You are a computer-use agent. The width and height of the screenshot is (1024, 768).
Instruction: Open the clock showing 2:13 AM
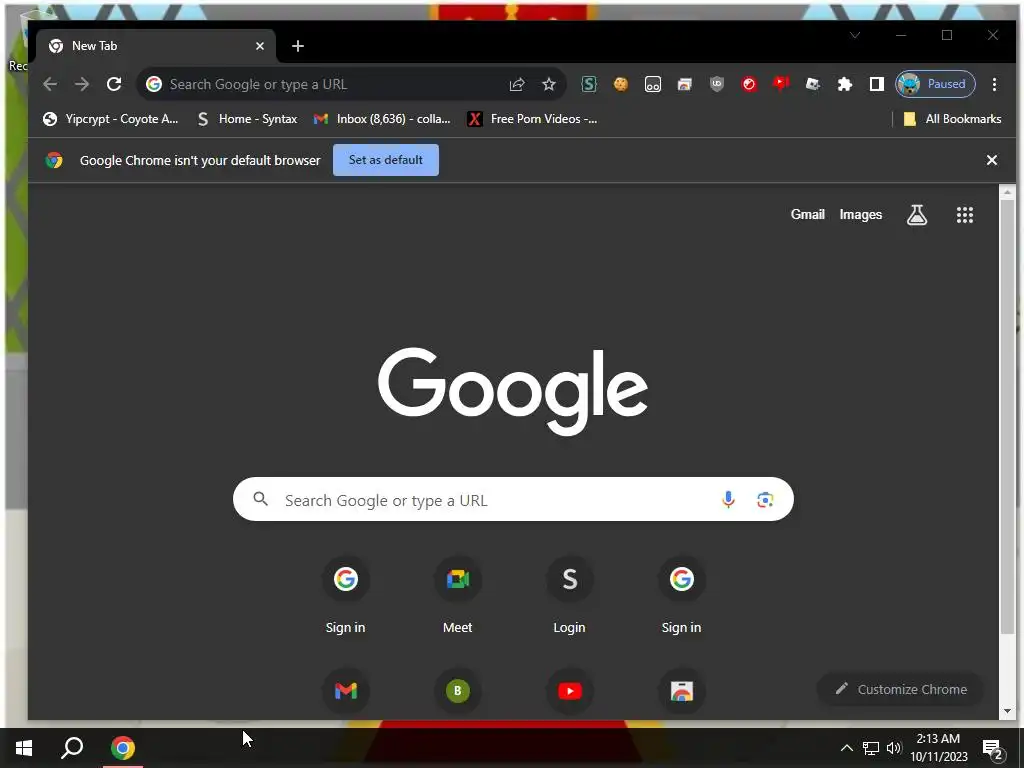[x=938, y=748]
